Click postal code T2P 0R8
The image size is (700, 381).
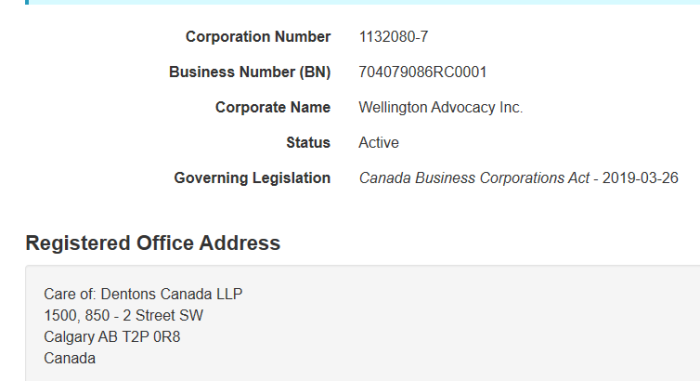[151, 337]
